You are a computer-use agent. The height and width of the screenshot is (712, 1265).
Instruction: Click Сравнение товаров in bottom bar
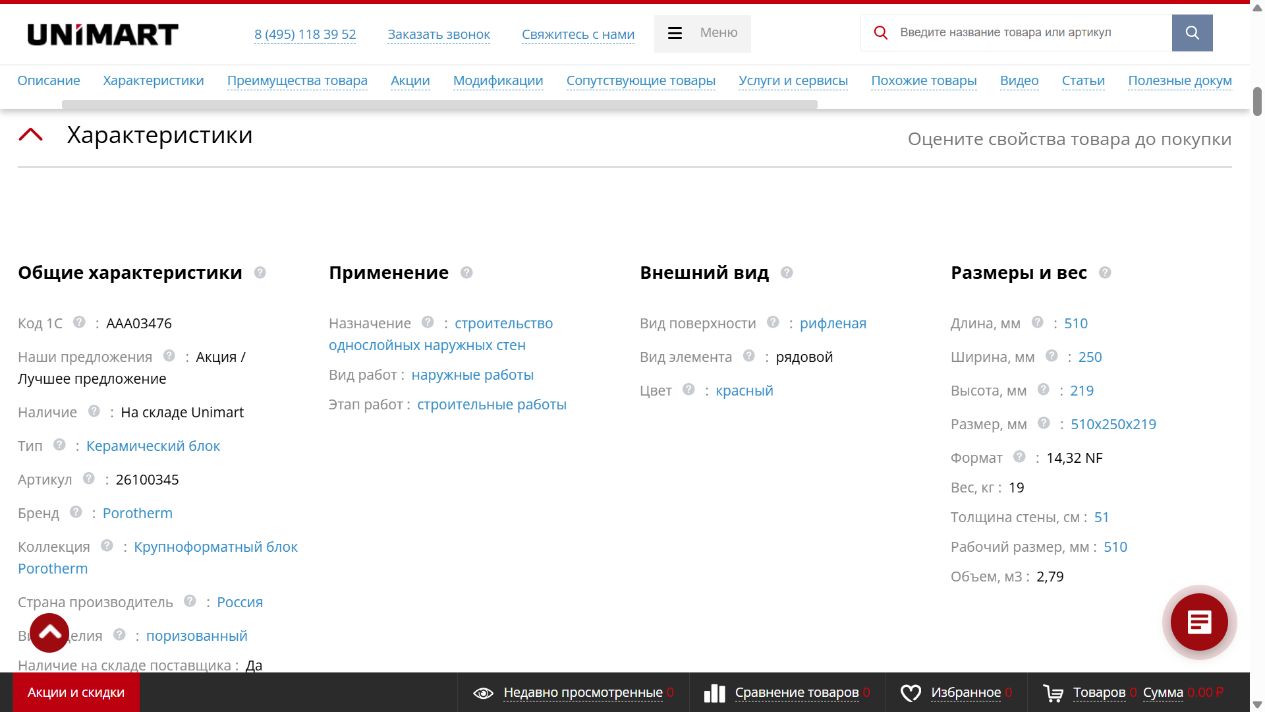(797, 692)
